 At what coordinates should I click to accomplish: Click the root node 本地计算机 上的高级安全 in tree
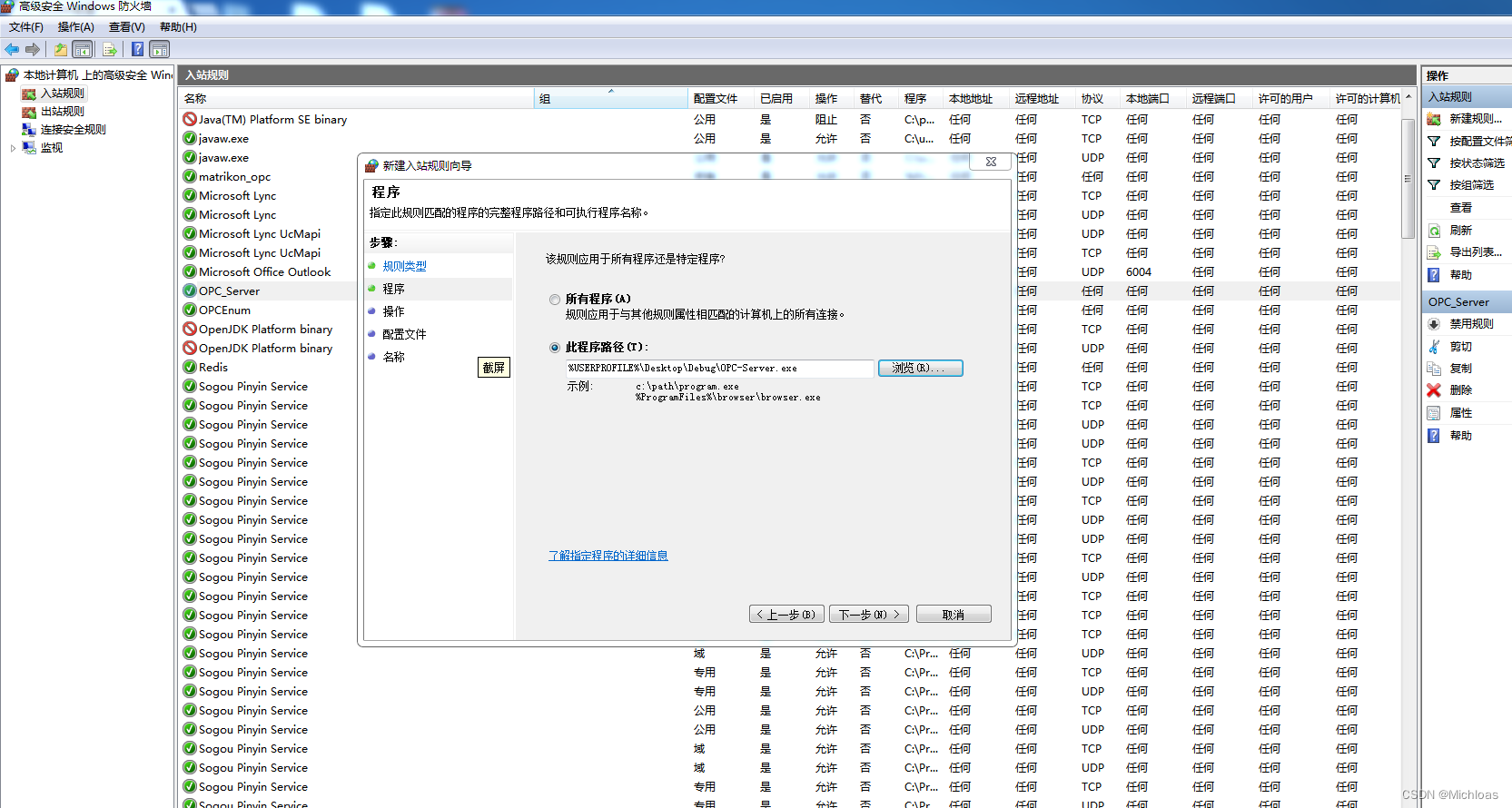click(98, 74)
